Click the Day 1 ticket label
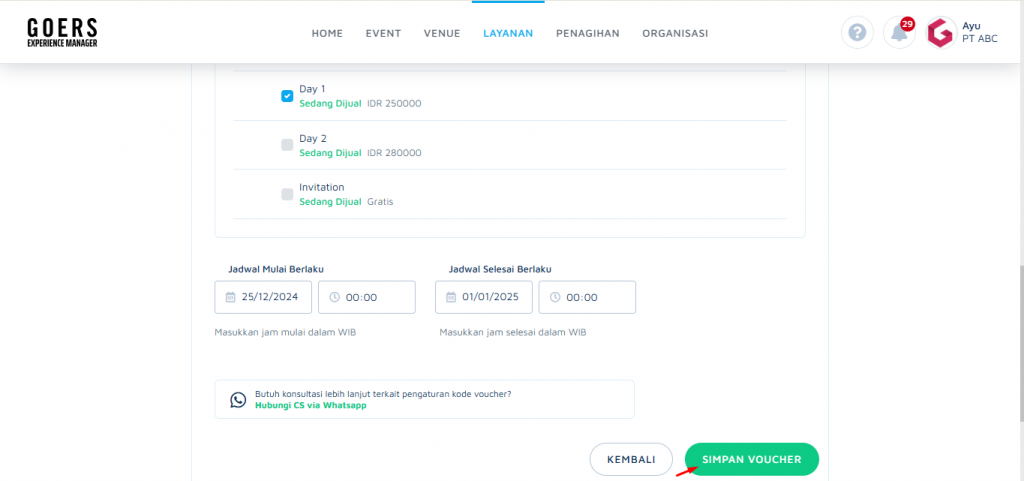This screenshot has width=1024, height=481. click(312, 89)
